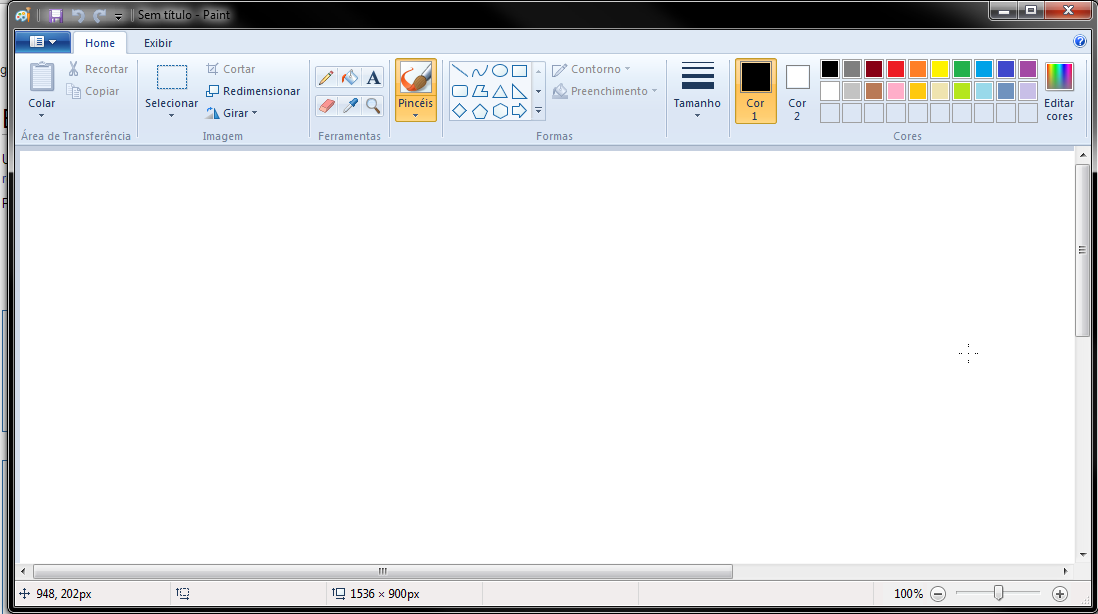1098x614 pixels.
Task: Open Paint Help question mark icon
Action: coord(1080,41)
